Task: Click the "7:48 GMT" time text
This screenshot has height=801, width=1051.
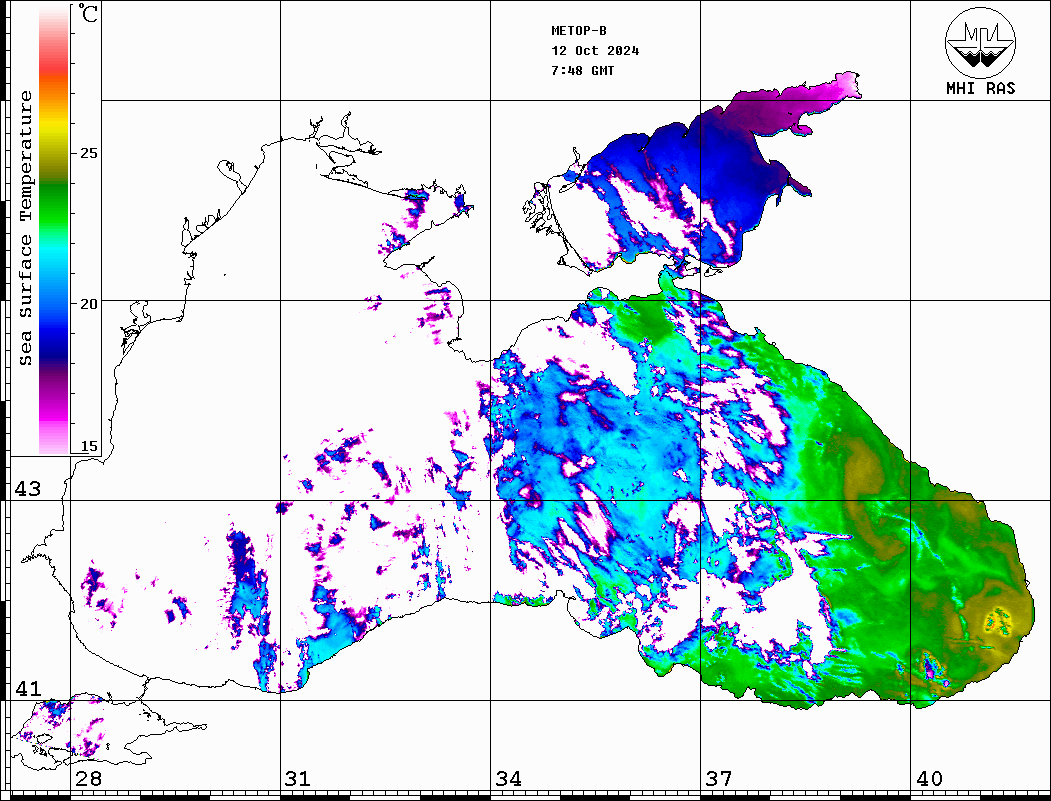Action: tap(582, 70)
